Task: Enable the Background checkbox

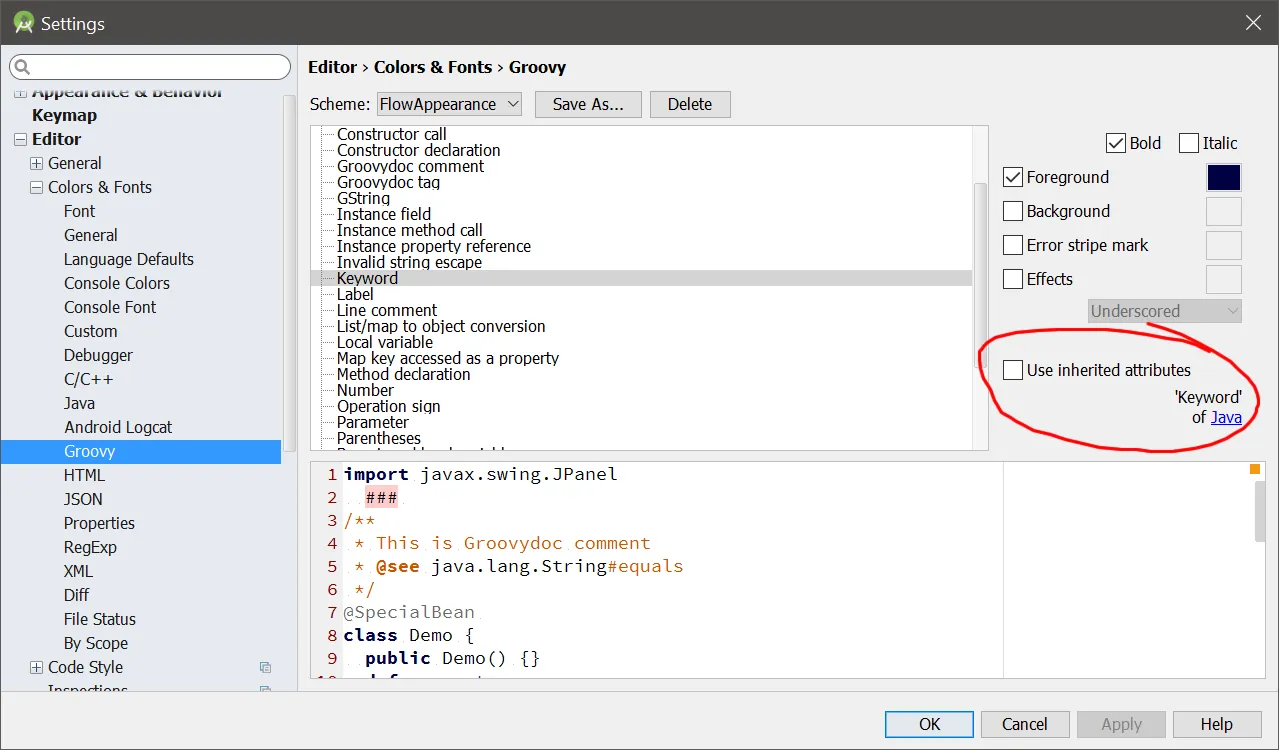Action: (x=1013, y=211)
